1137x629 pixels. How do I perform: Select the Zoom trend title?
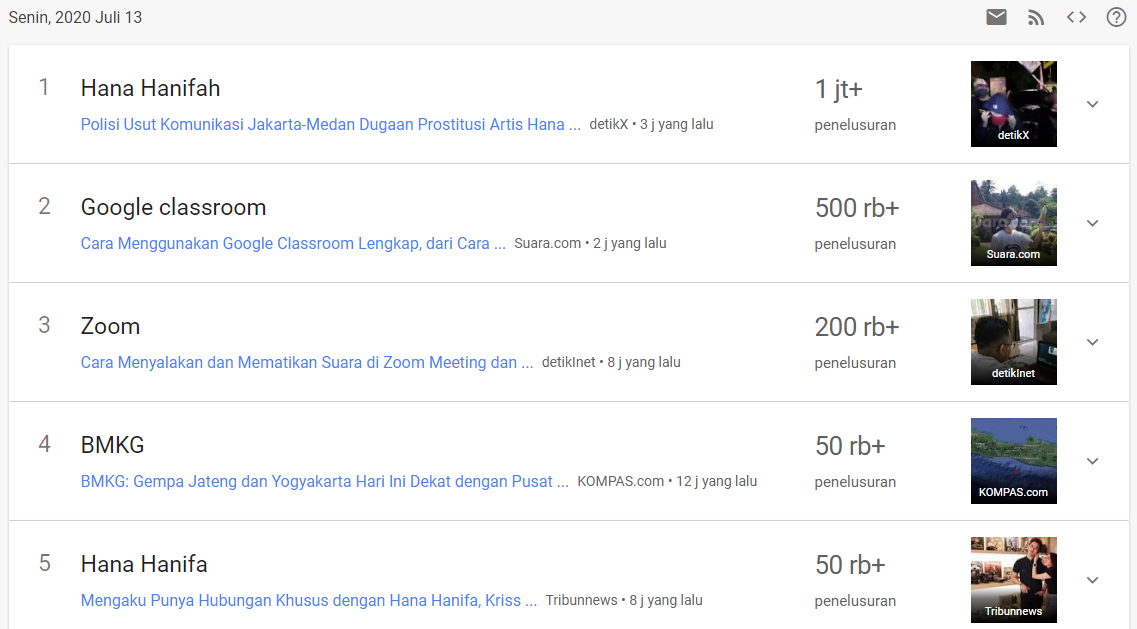click(110, 326)
